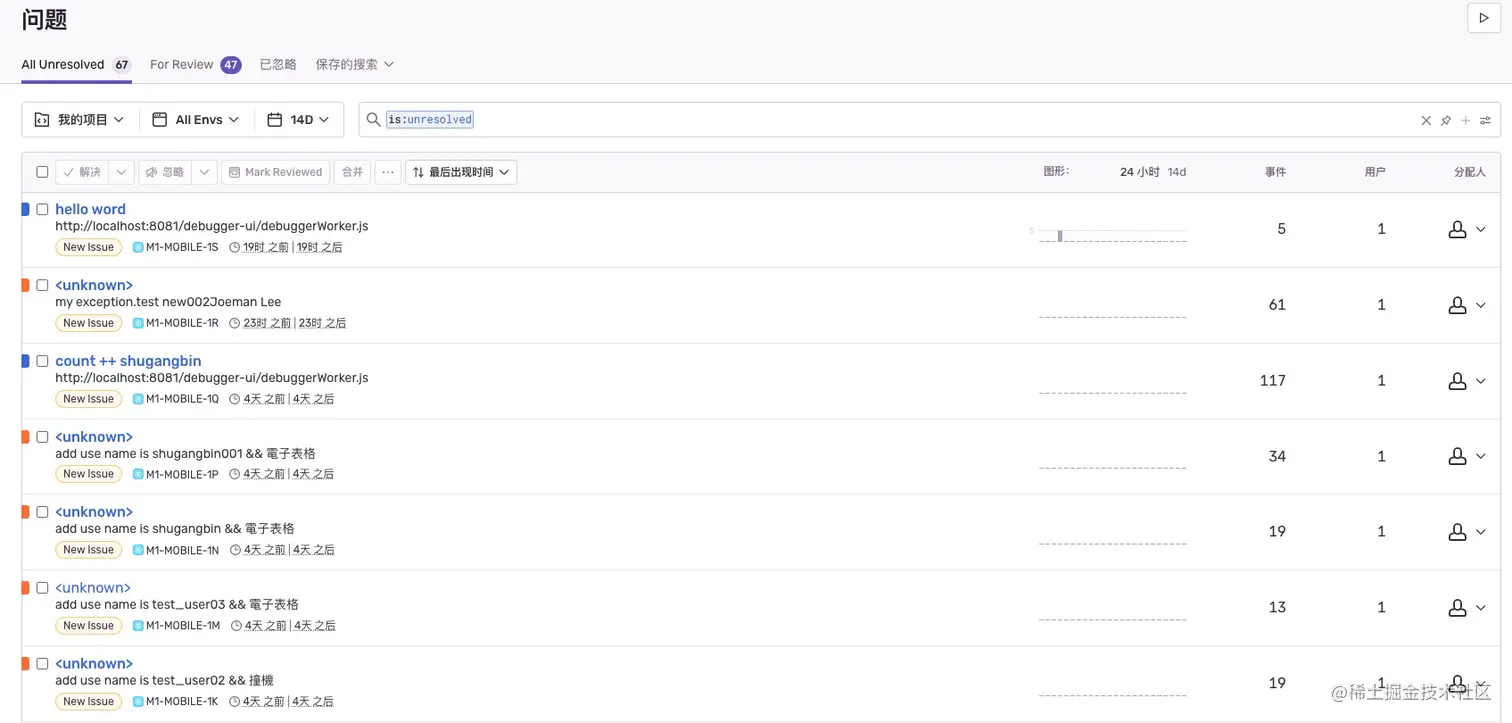
Task: Open <unknown> issue my exception.test
Action: [94, 285]
